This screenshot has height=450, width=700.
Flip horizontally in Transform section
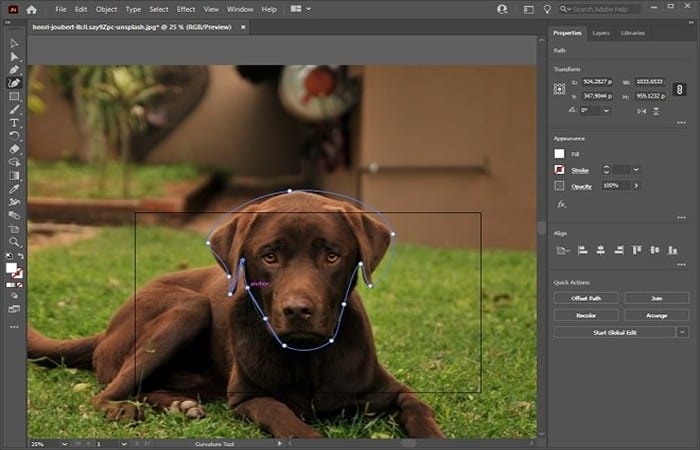(642, 111)
